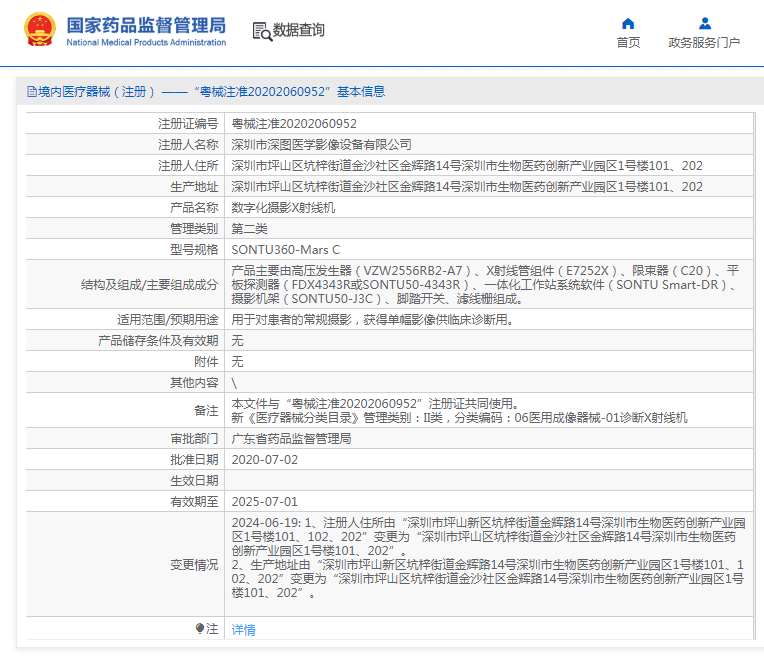Click the 注册人名称 label
Screen dimensions: 764x656
coord(188,145)
